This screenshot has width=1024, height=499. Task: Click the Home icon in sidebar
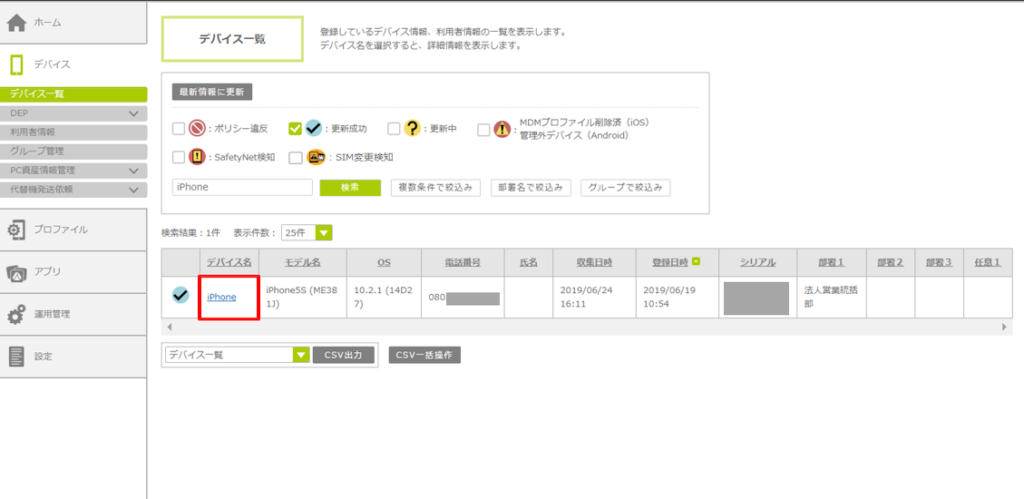(x=17, y=22)
